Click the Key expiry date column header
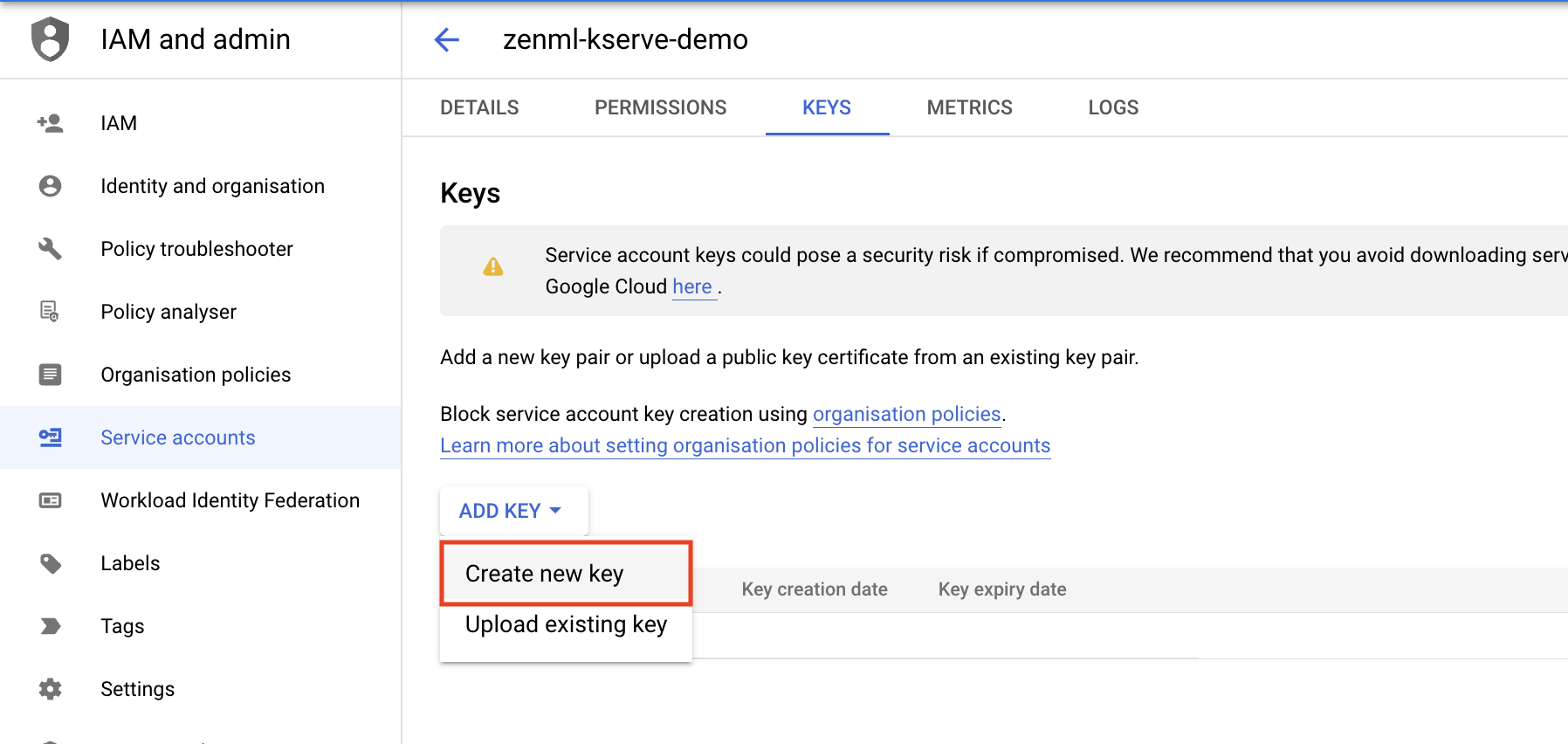The height and width of the screenshot is (744, 1568). pyautogui.click(x=1002, y=589)
